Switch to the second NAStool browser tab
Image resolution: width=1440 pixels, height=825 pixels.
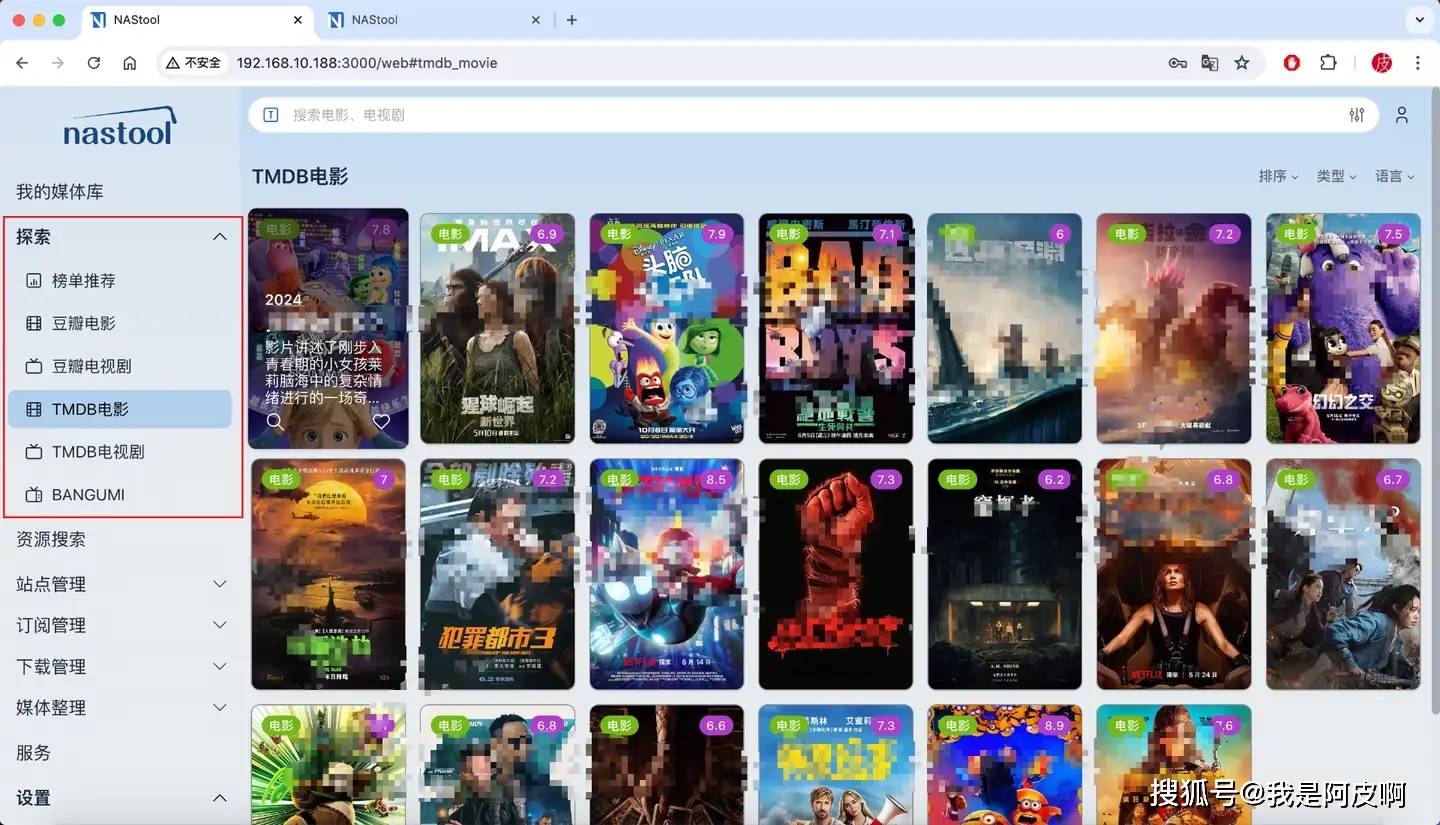[x=430, y=20]
